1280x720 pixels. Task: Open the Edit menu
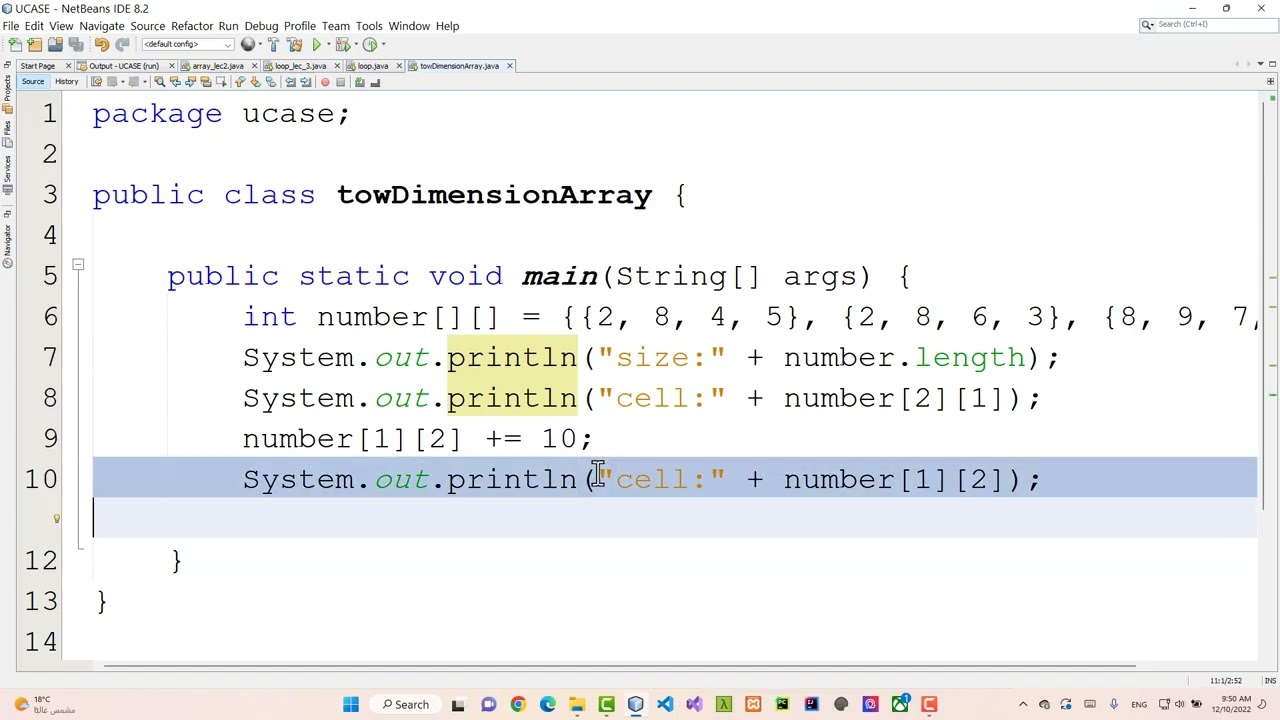click(33, 26)
